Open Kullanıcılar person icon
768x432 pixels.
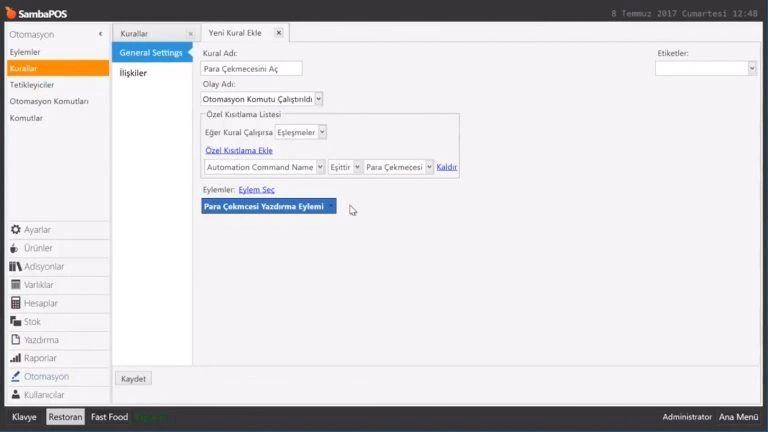pyautogui.click(x=16, y=394)
